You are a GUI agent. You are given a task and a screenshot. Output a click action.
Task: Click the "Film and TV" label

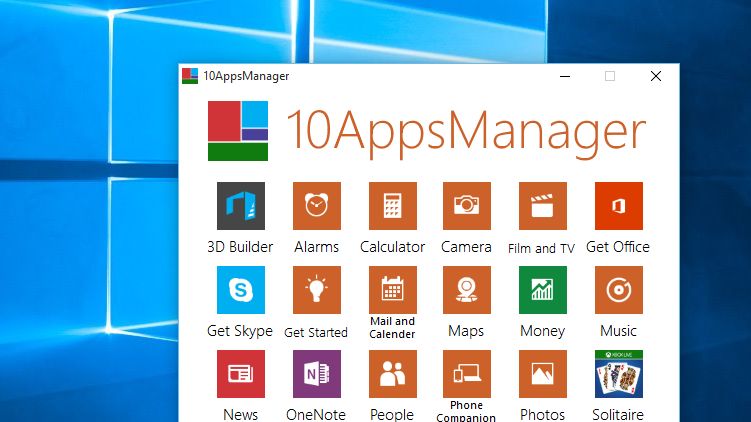[x=541, y=248]
